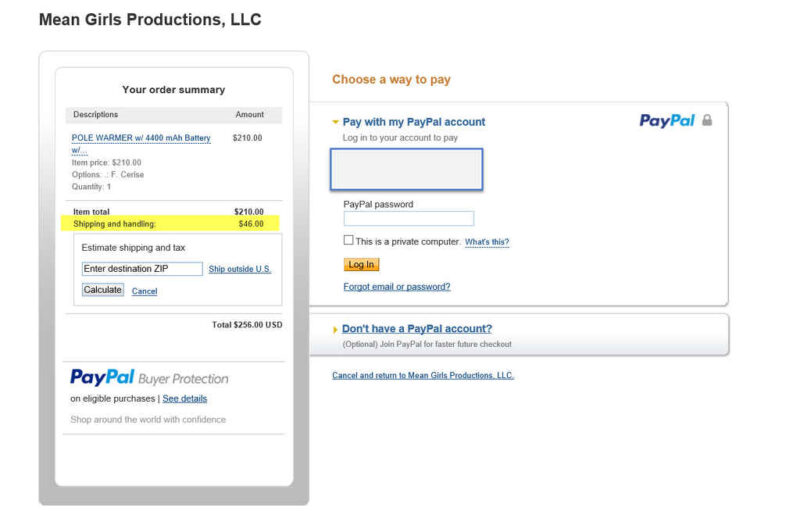This screenshot has height=511, width=800.
Task: Open Forgot email or password link
Action: tap(396, 287)
